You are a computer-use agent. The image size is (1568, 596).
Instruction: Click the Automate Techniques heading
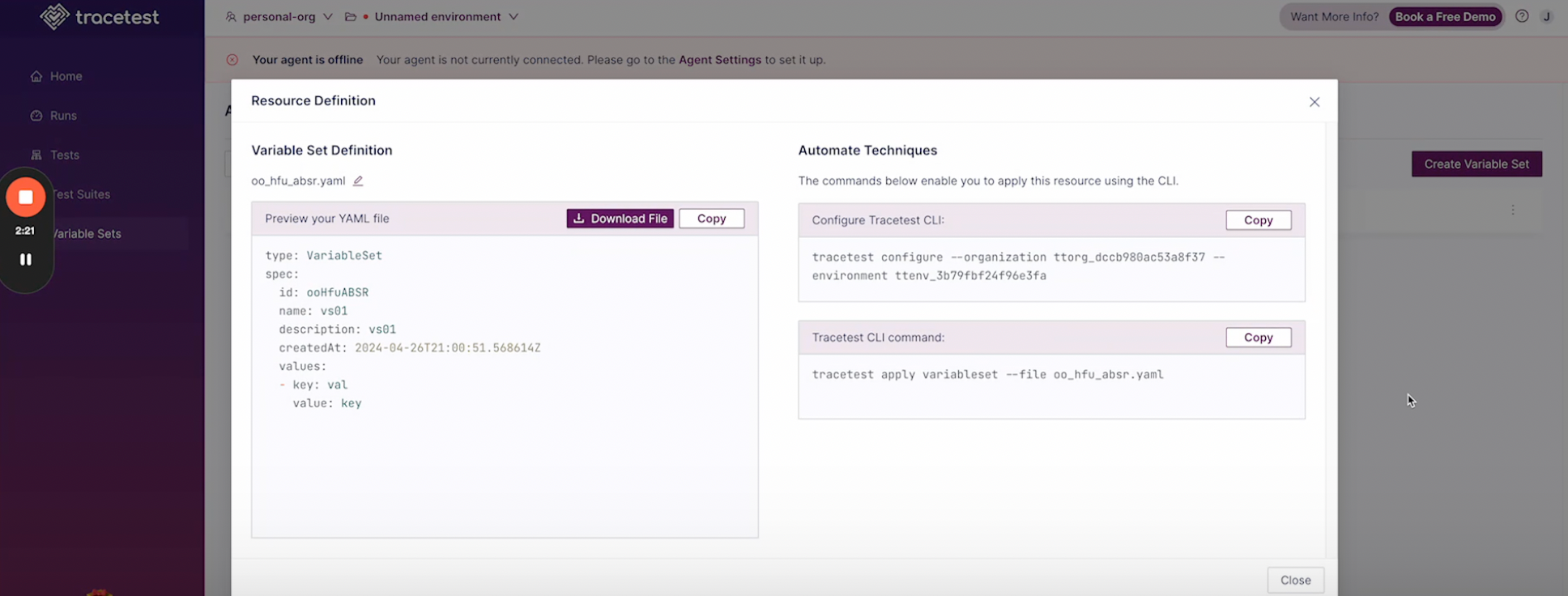click(x=867, y=150)
